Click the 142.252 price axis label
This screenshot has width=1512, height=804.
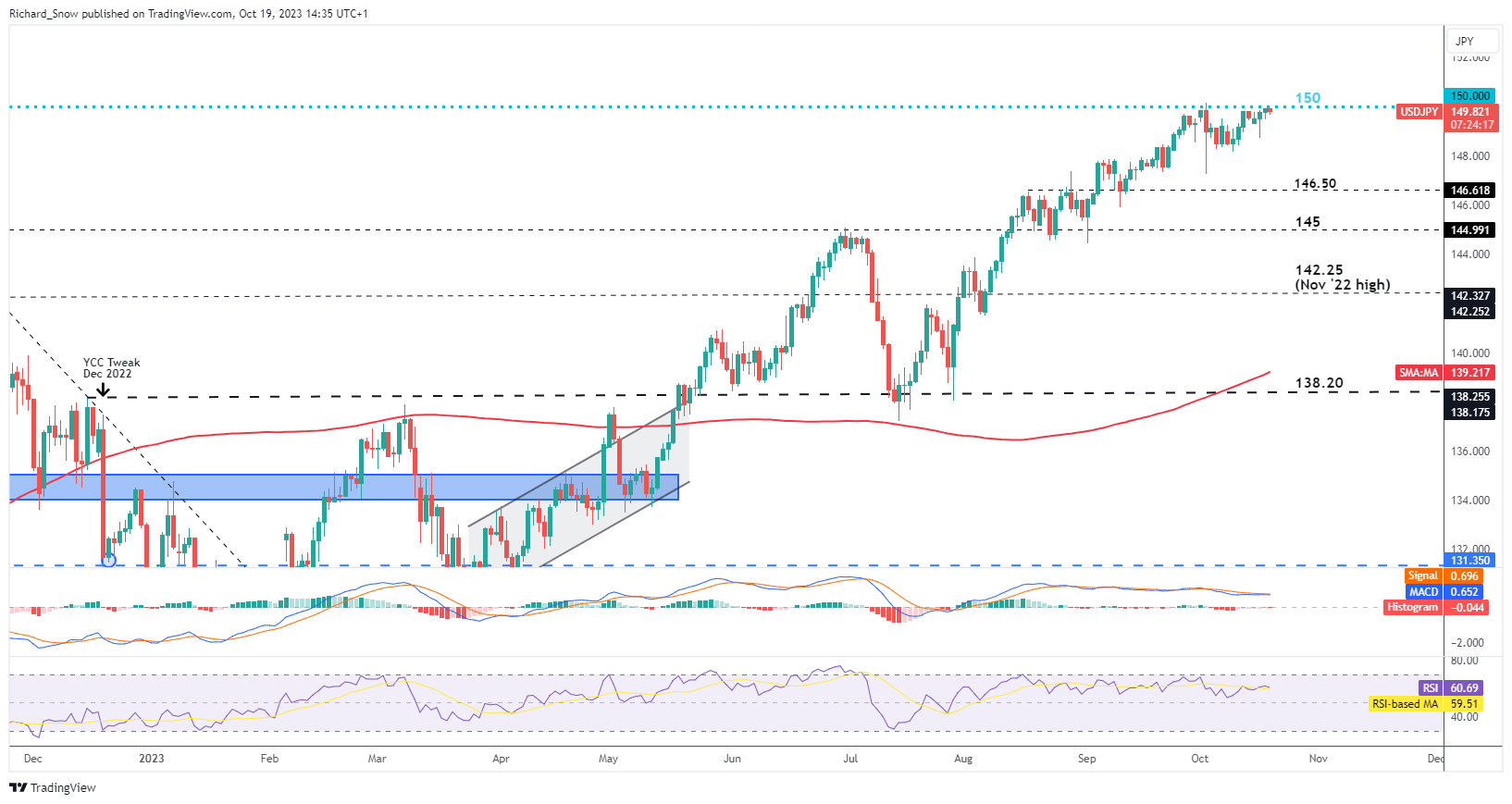tap(1469, 312)
